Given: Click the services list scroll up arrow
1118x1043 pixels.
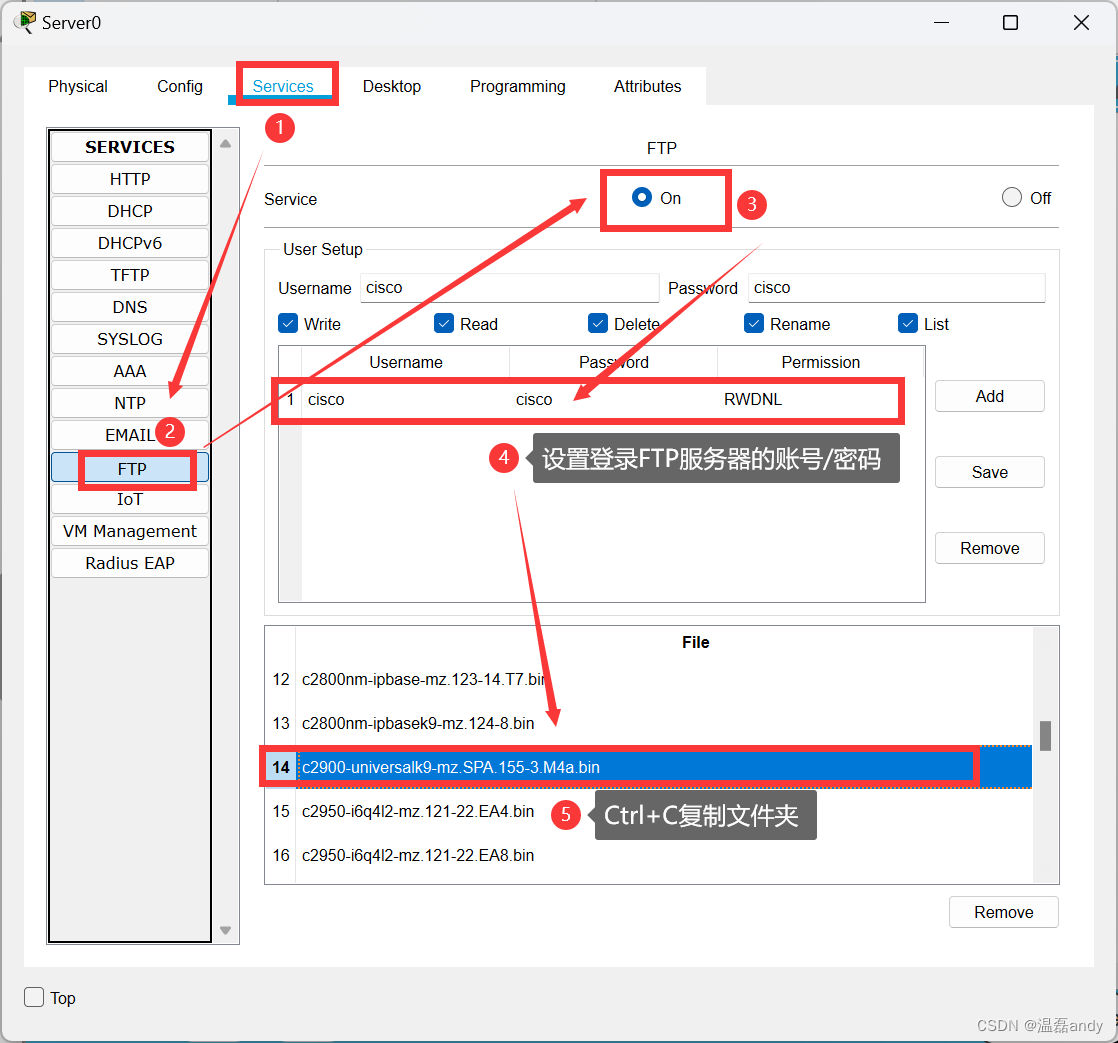Looking at the screenshot, I should (x=225, y=143).
